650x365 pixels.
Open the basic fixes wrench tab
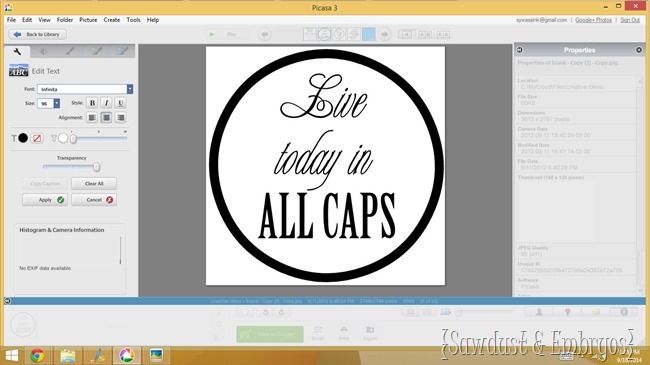17,51
